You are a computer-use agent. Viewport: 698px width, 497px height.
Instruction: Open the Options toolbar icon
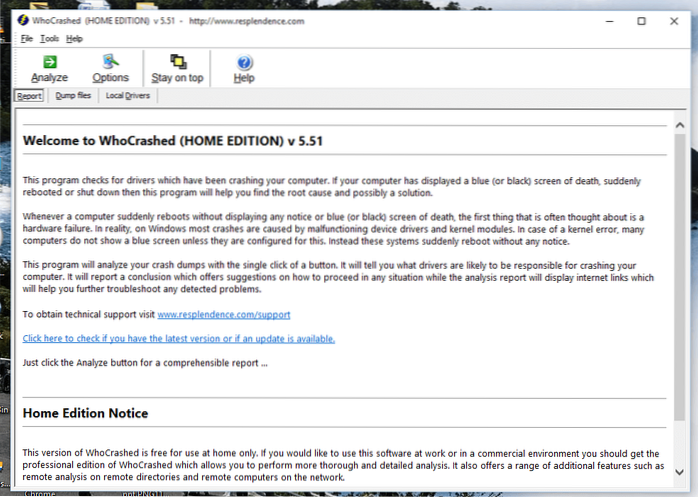point(110,68)
